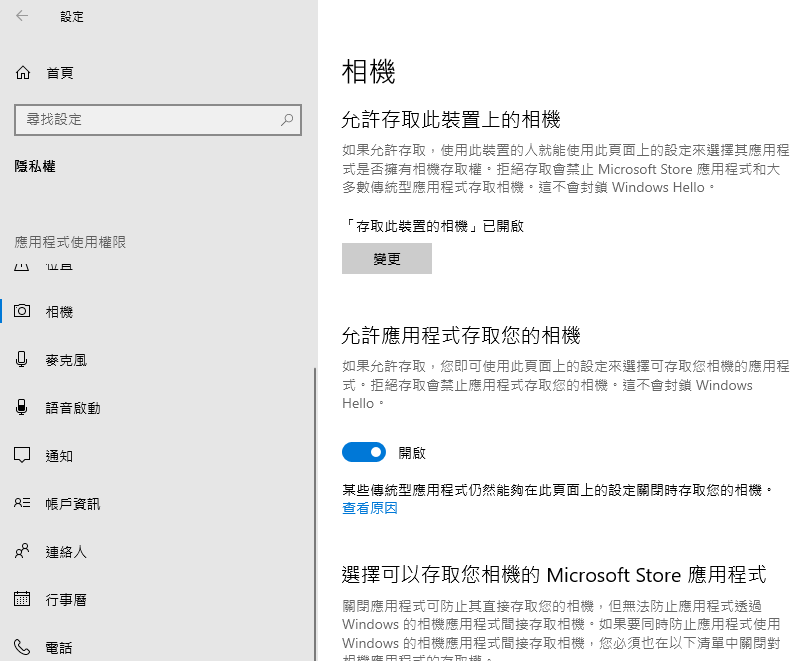Toggle the 允許應用程式存取您的相機 switch
The image size is (810, 661).
(x=364, y=452)
